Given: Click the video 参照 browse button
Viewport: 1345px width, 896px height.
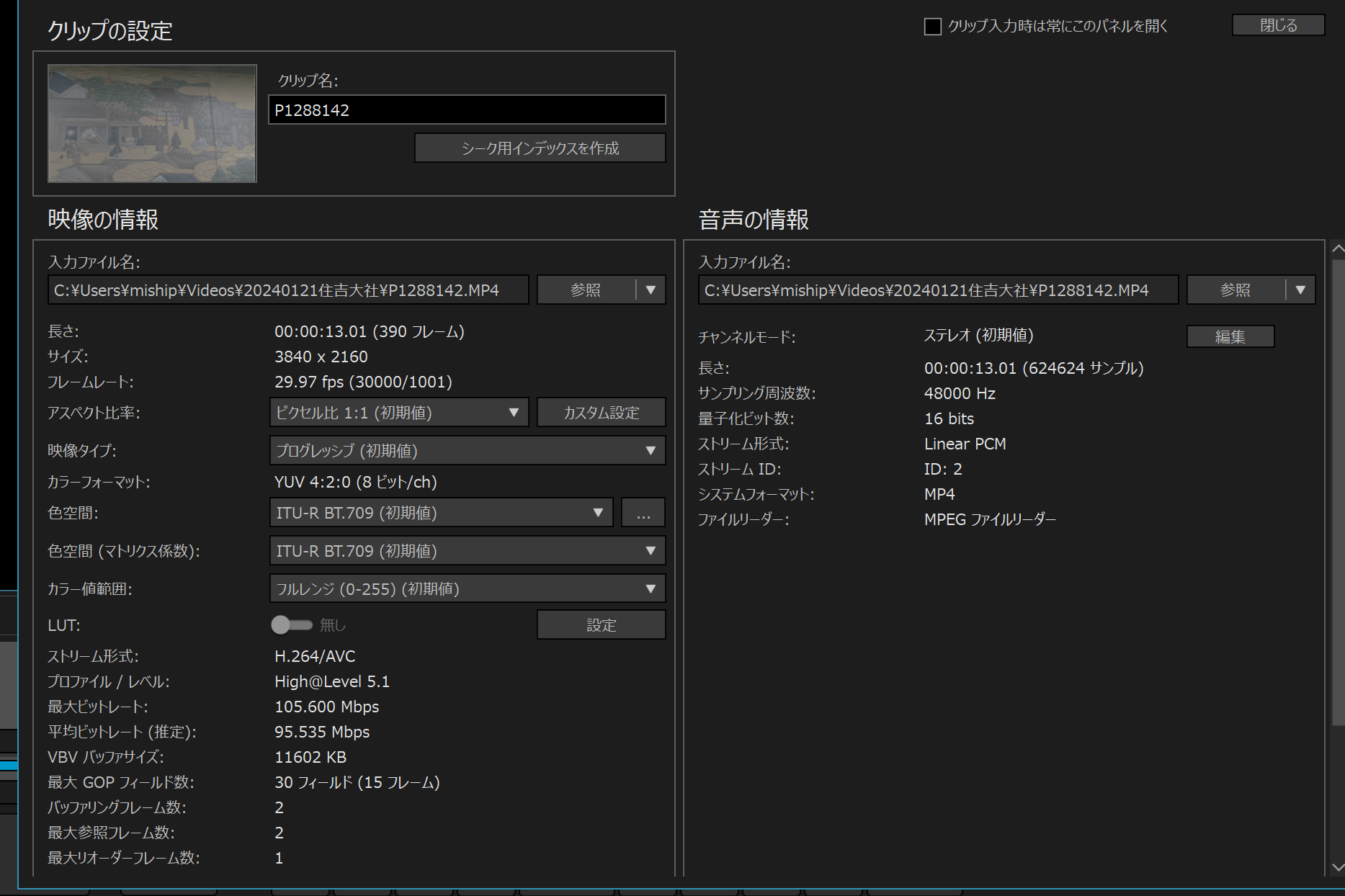Looking at the screenshot, I should point(586,290).
